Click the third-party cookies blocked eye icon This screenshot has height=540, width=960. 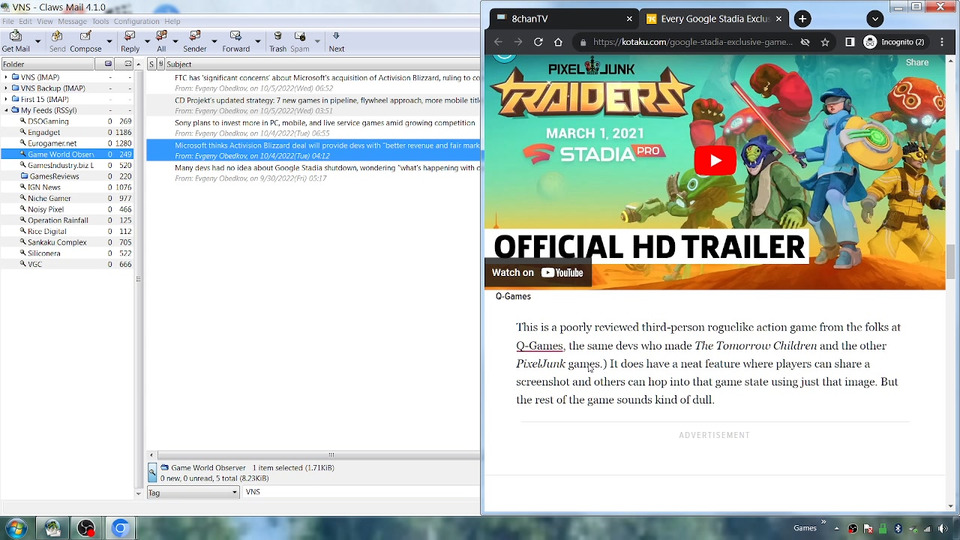(805, 42)
